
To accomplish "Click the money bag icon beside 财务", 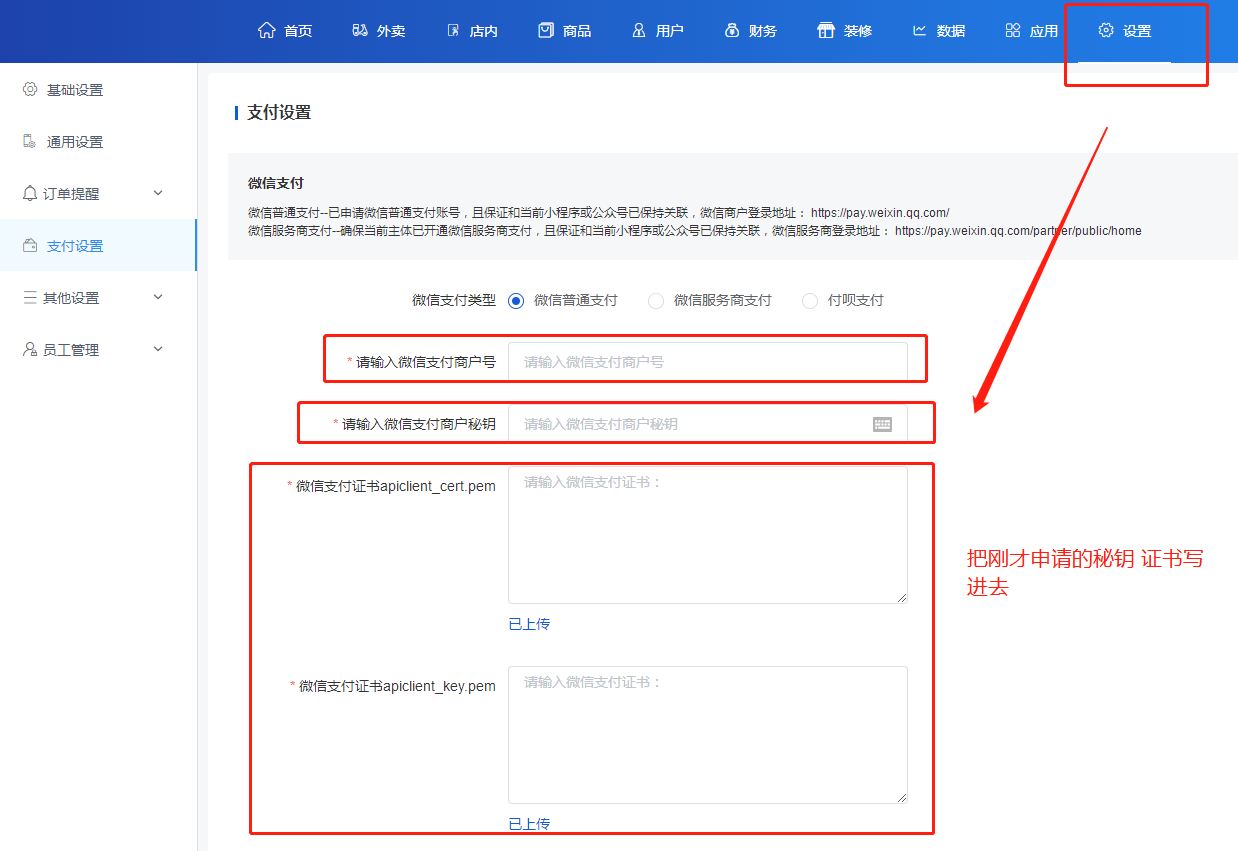I will 732,30.
